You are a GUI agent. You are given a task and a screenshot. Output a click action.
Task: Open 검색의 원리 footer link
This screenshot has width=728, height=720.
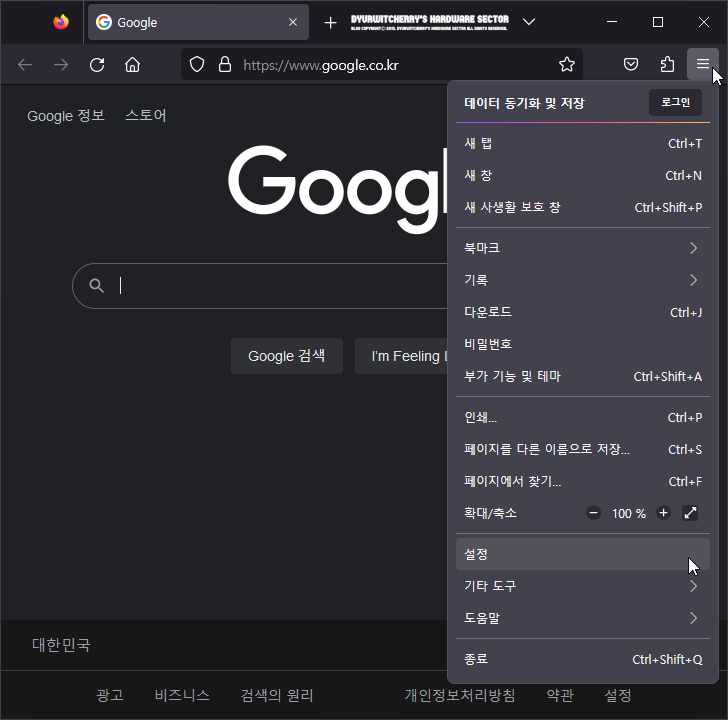click(x=277, y=695)
